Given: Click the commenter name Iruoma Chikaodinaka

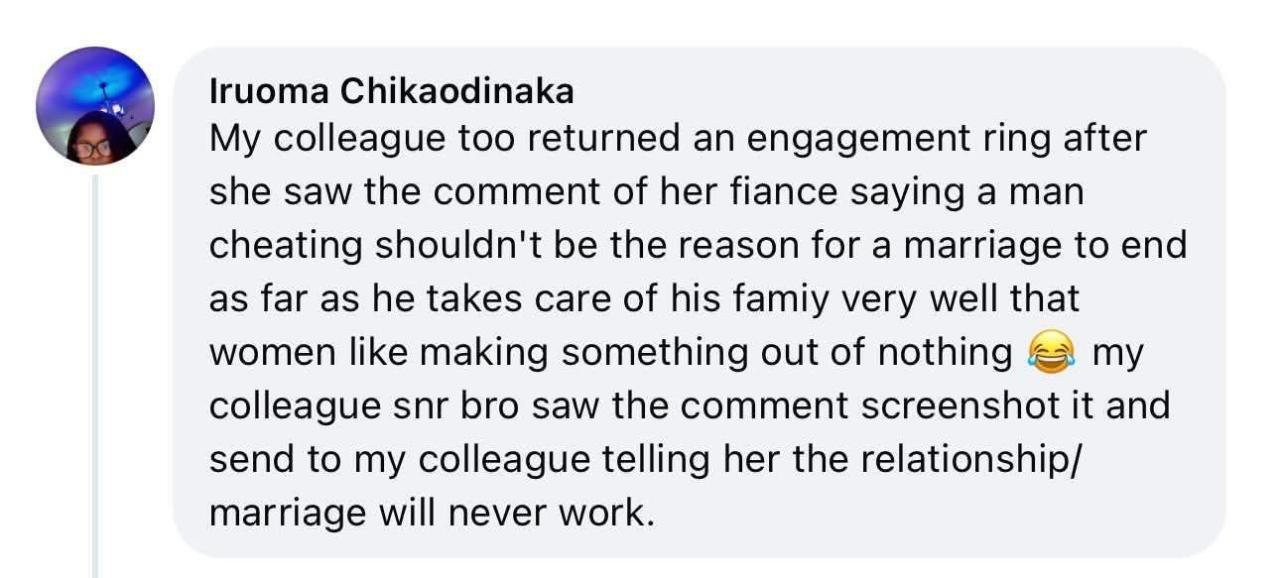Looking at the screenshot, I should (x=392, y=93).
